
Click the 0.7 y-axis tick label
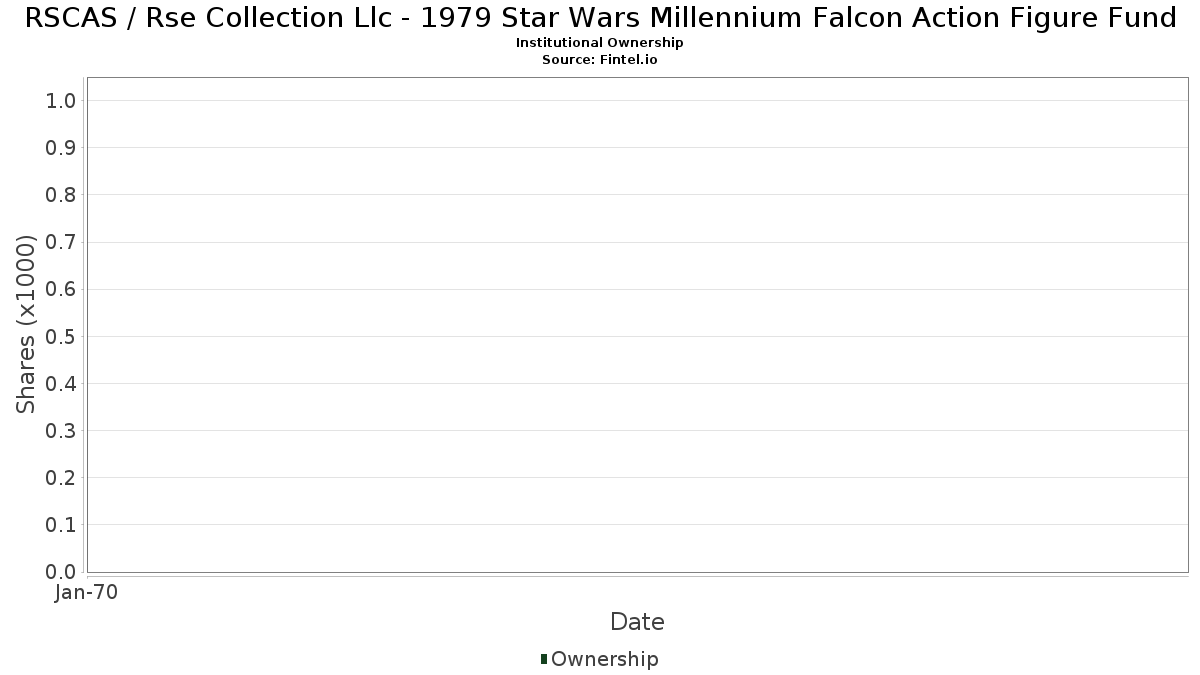pyautogui.click(x=60, y=242)
